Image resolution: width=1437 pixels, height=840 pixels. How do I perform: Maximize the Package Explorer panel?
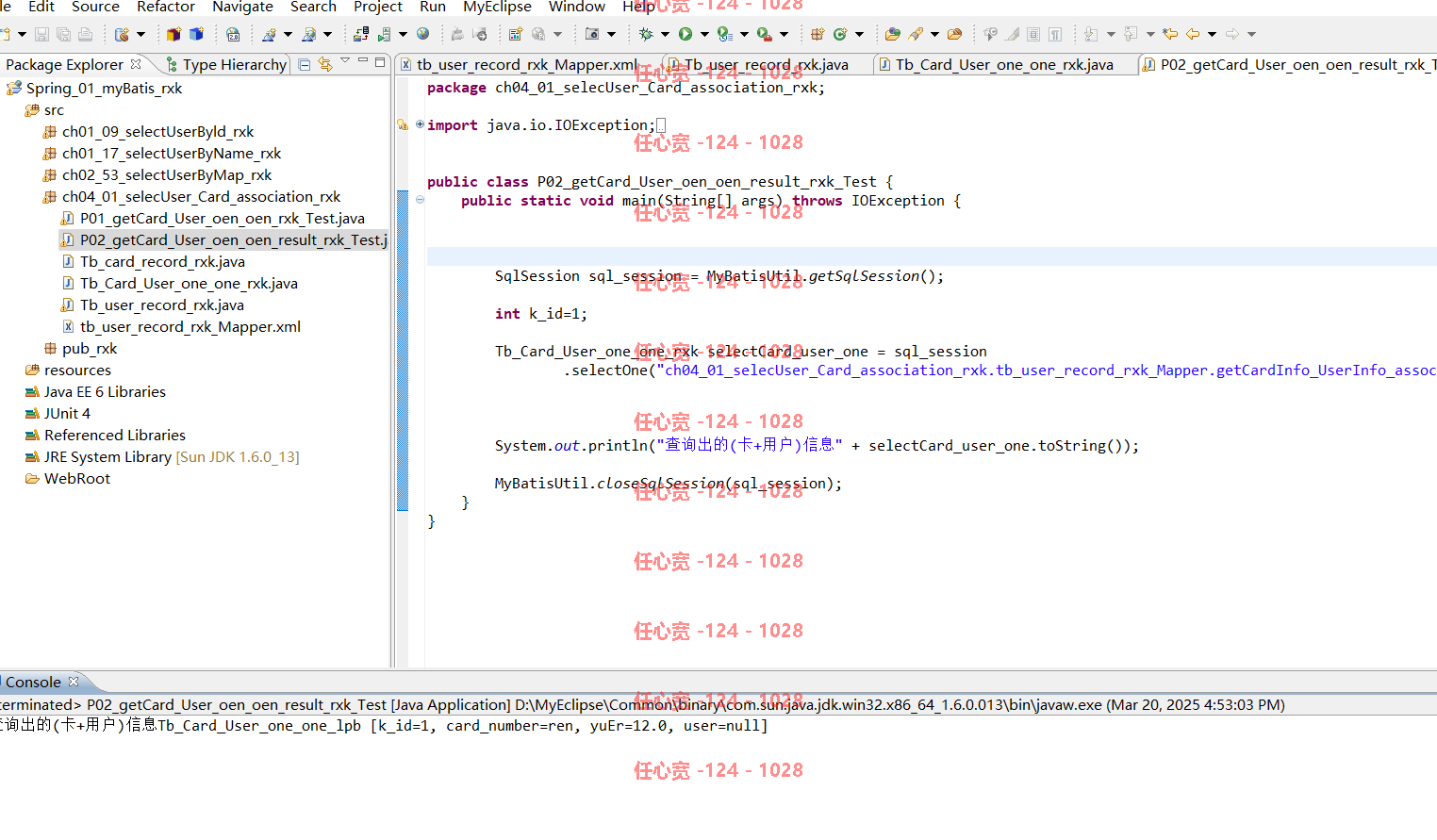coord(380,62)
